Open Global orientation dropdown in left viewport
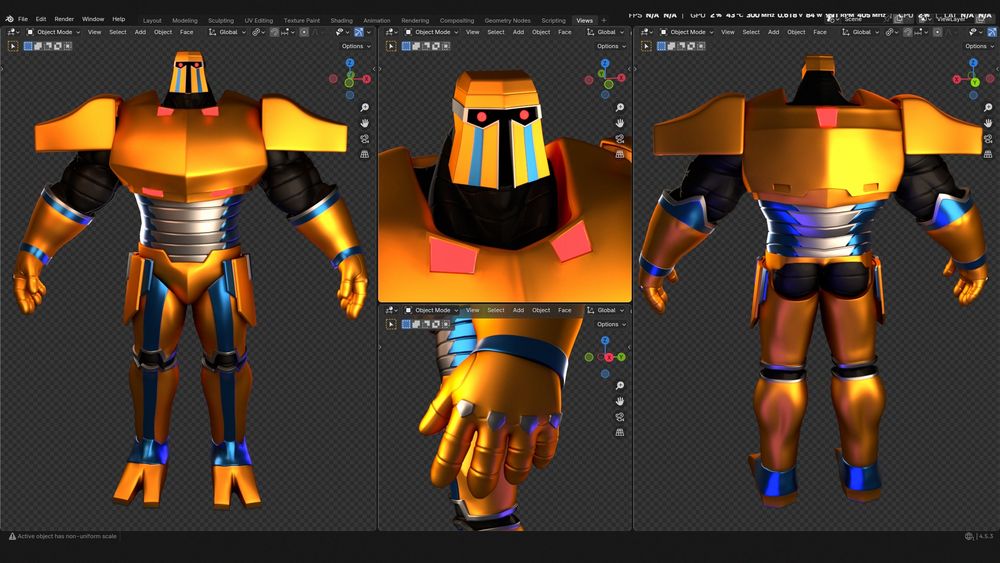Image resolution: width=1000 pixels, height=563 pixels. click(x=228, y=32)
